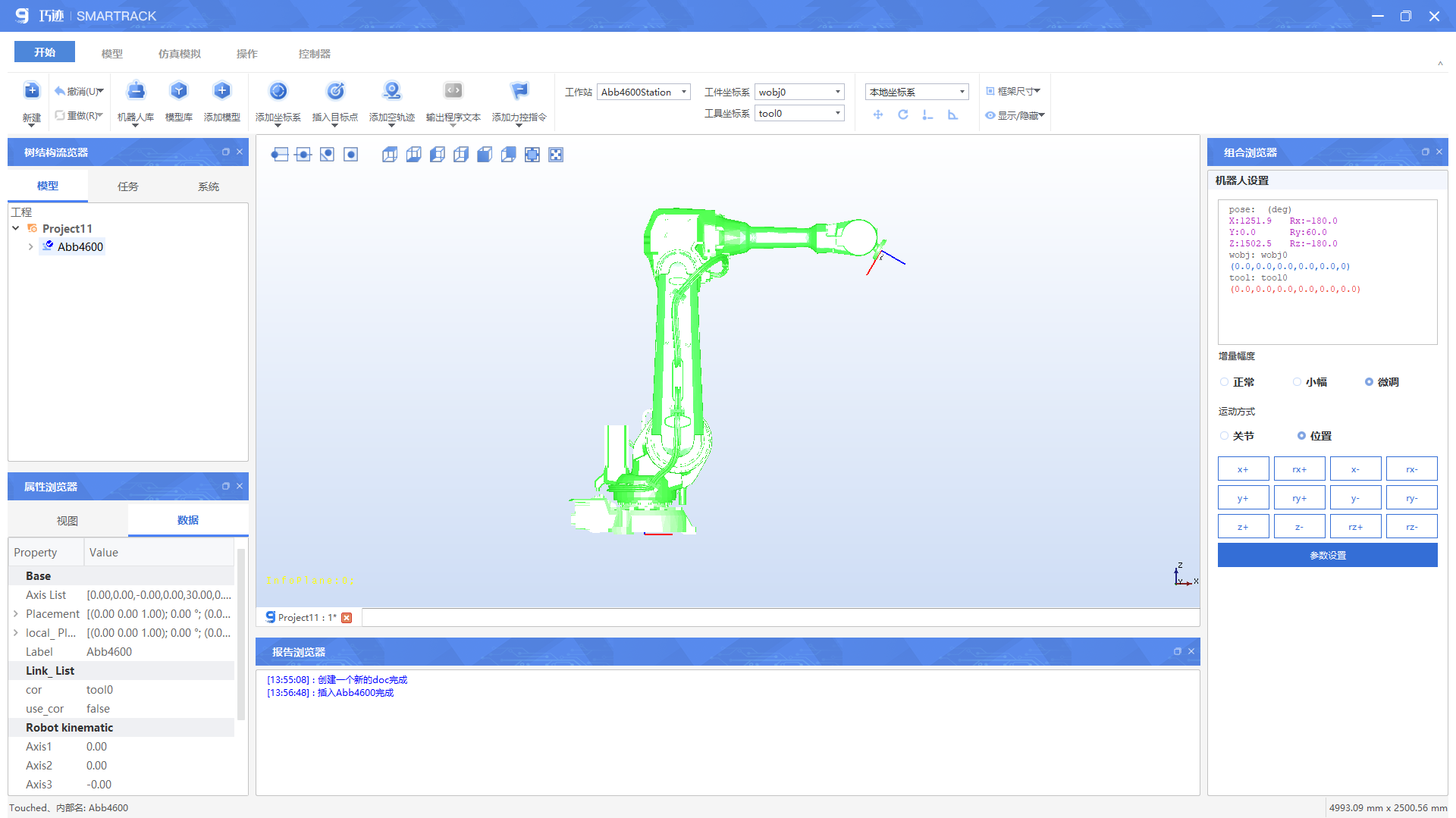Select the 位置 motion mode radio

click(x=1301, y=436)
